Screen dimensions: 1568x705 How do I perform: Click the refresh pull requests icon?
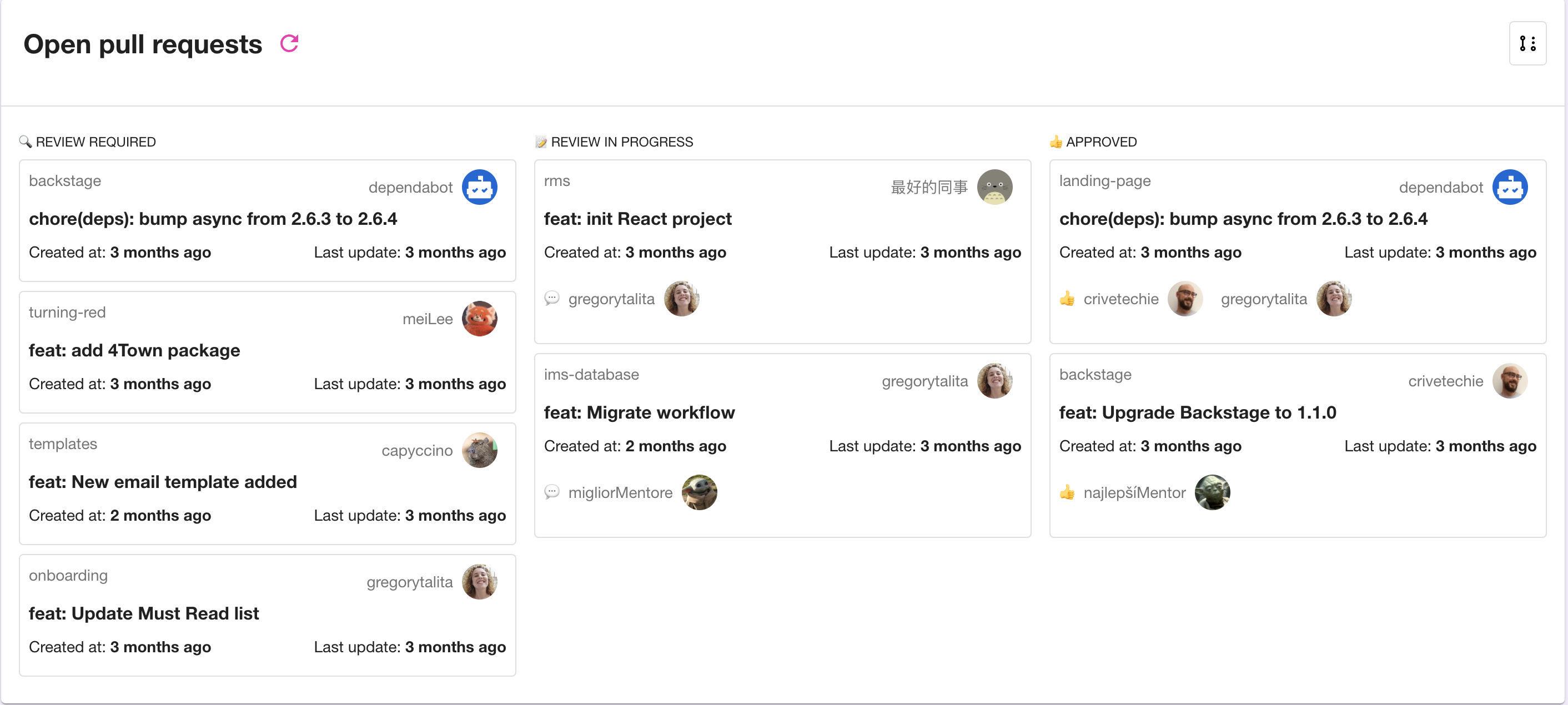point(289,43)
